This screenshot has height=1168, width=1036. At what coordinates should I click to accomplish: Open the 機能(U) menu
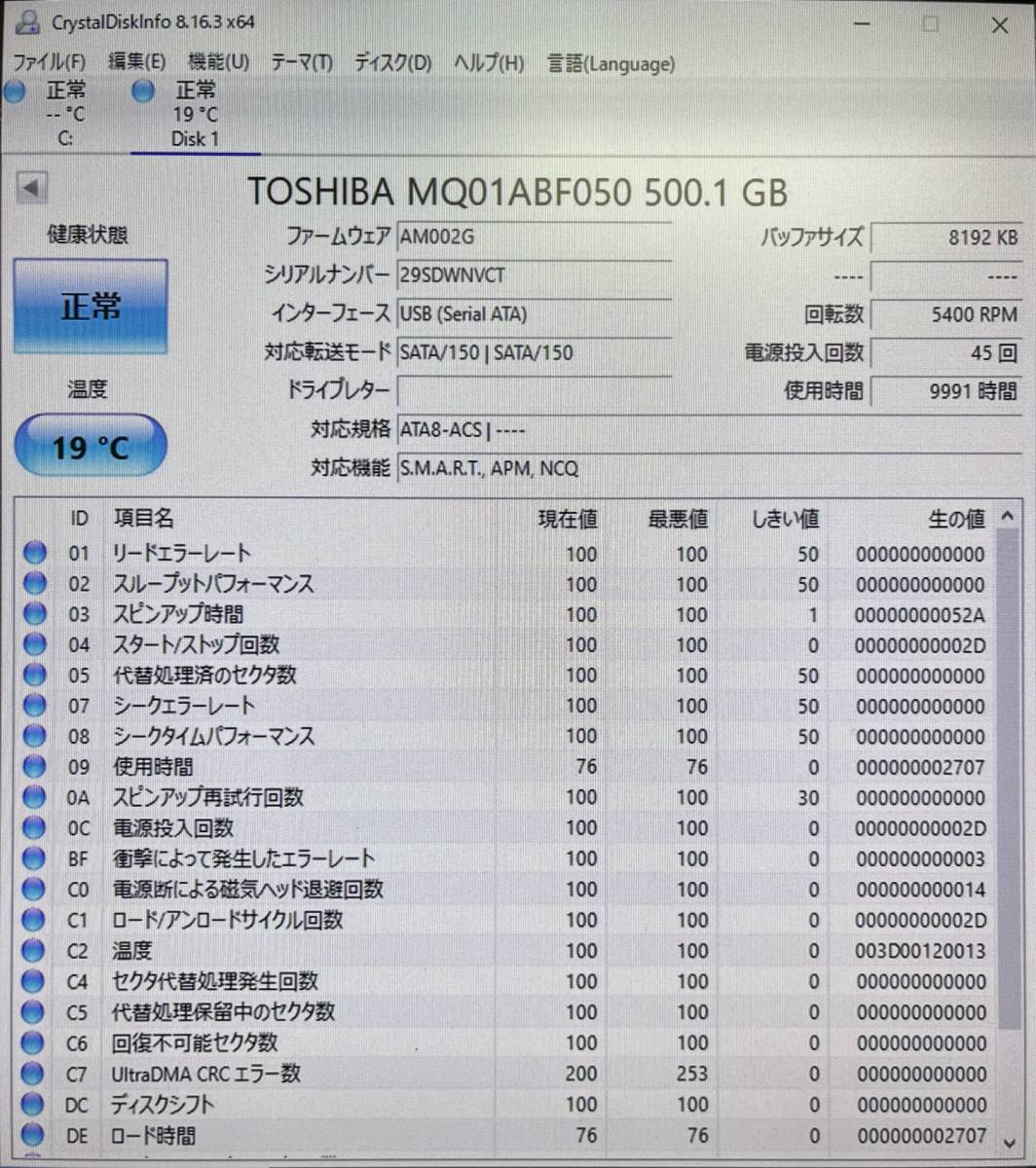218,63
